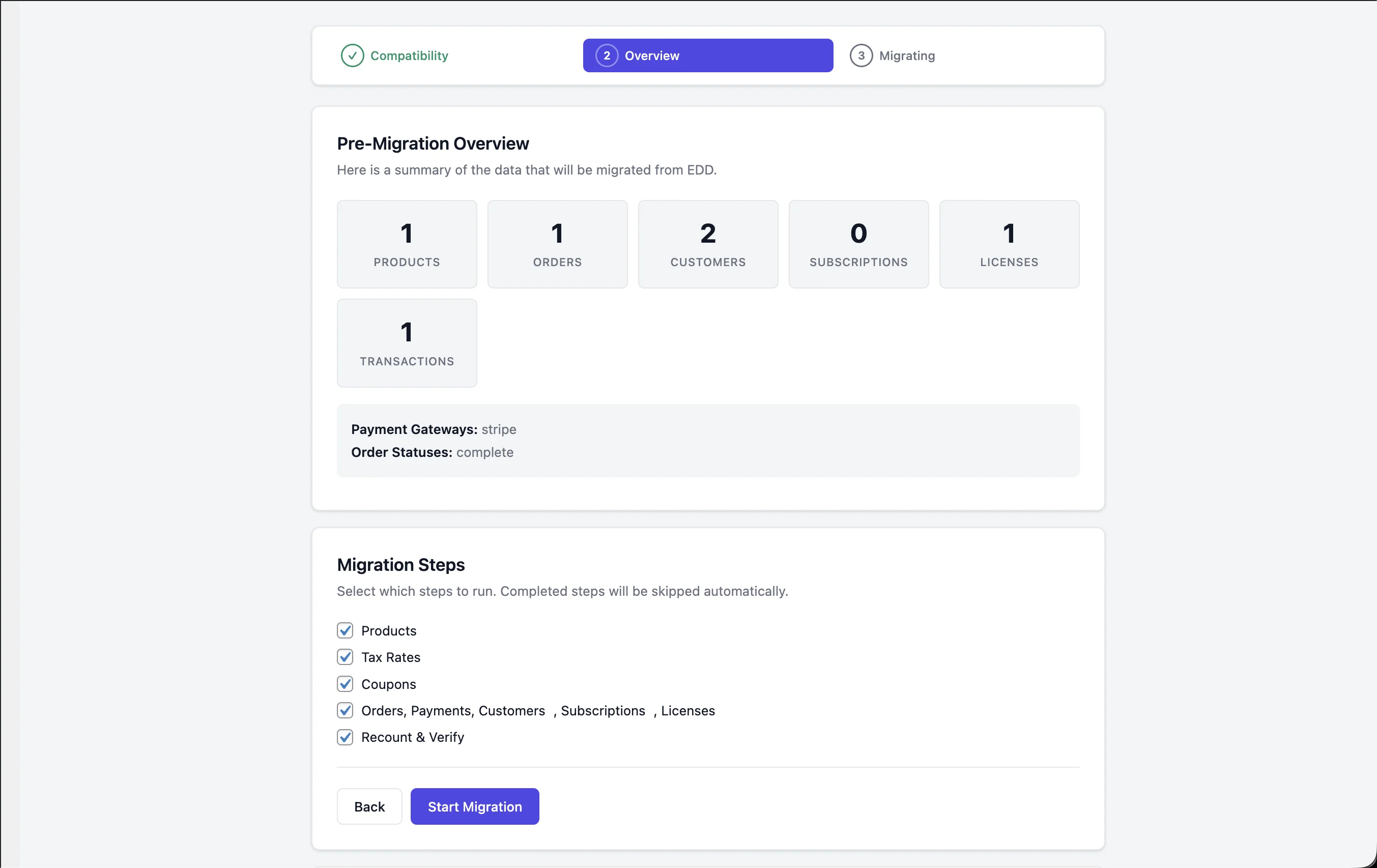Click the checked Products checkbox icon
Viewport: 1377px width, 868px height.
pos(345,630)
